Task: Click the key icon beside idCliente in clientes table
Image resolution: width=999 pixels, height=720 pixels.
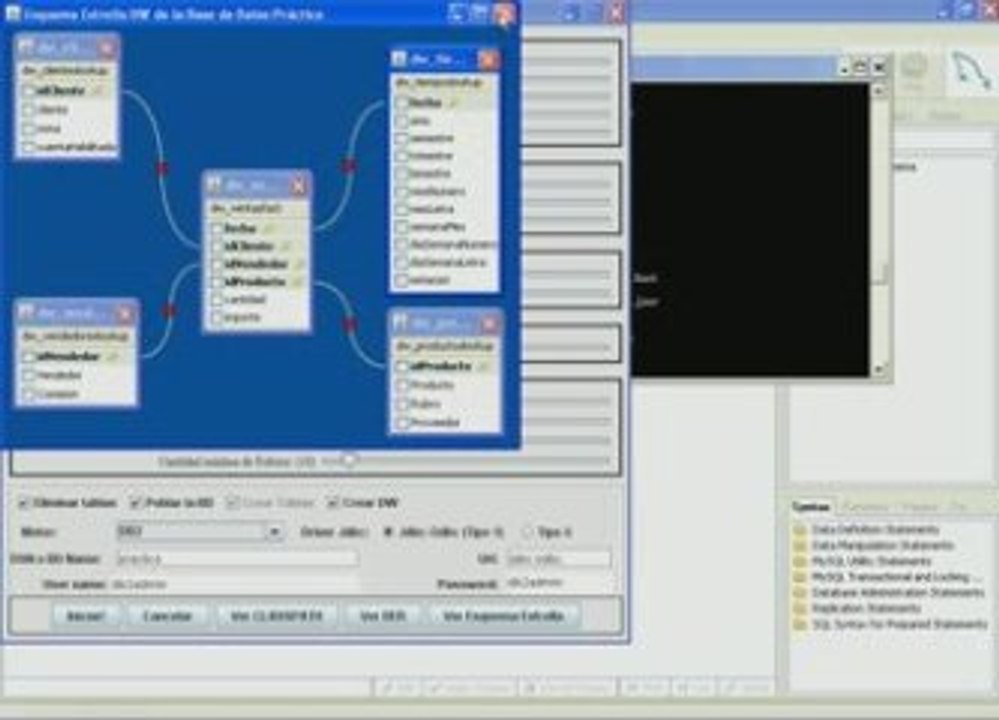Action: 99,91
